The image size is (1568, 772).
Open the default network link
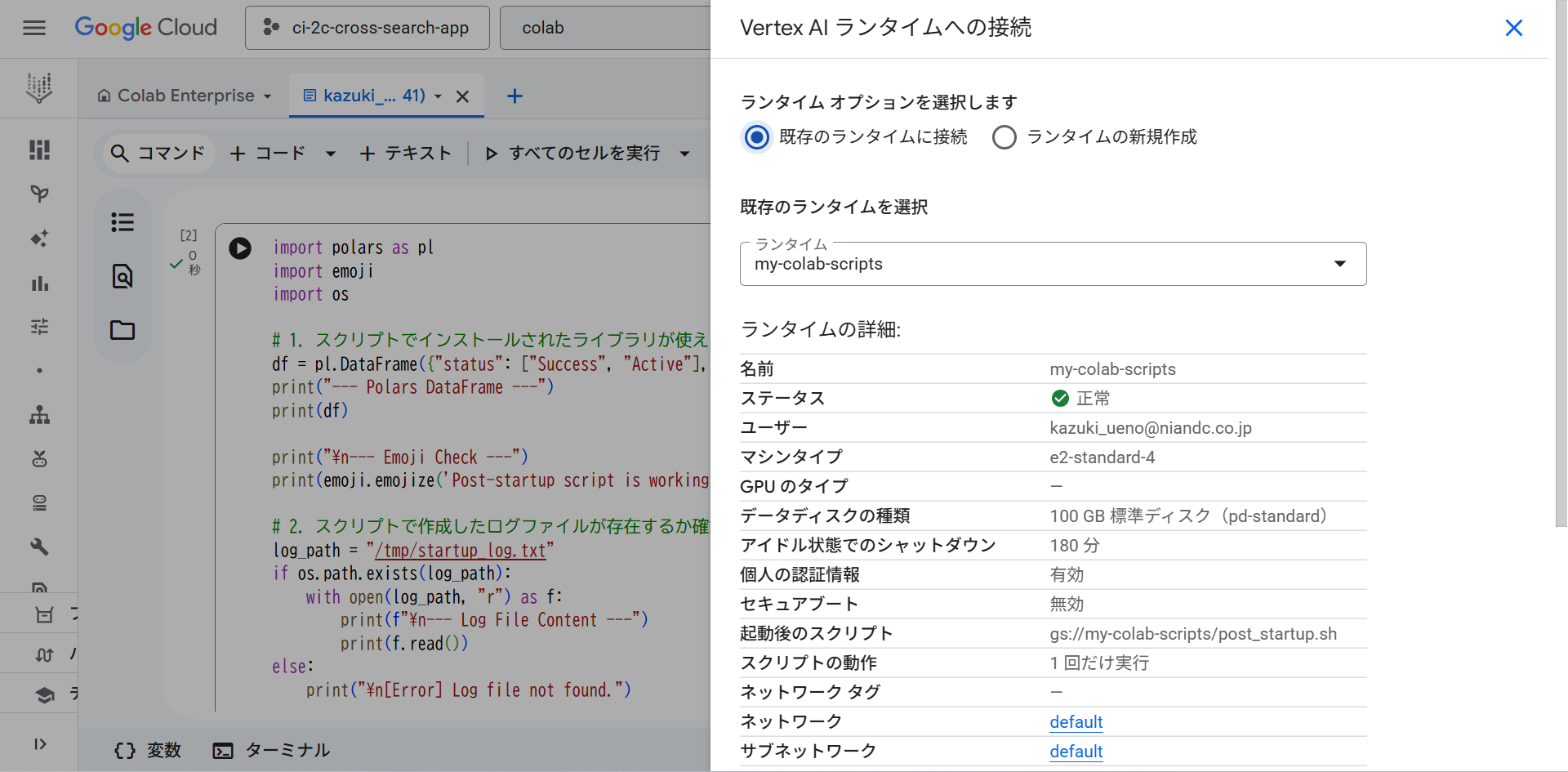[x=1076, y=721]
